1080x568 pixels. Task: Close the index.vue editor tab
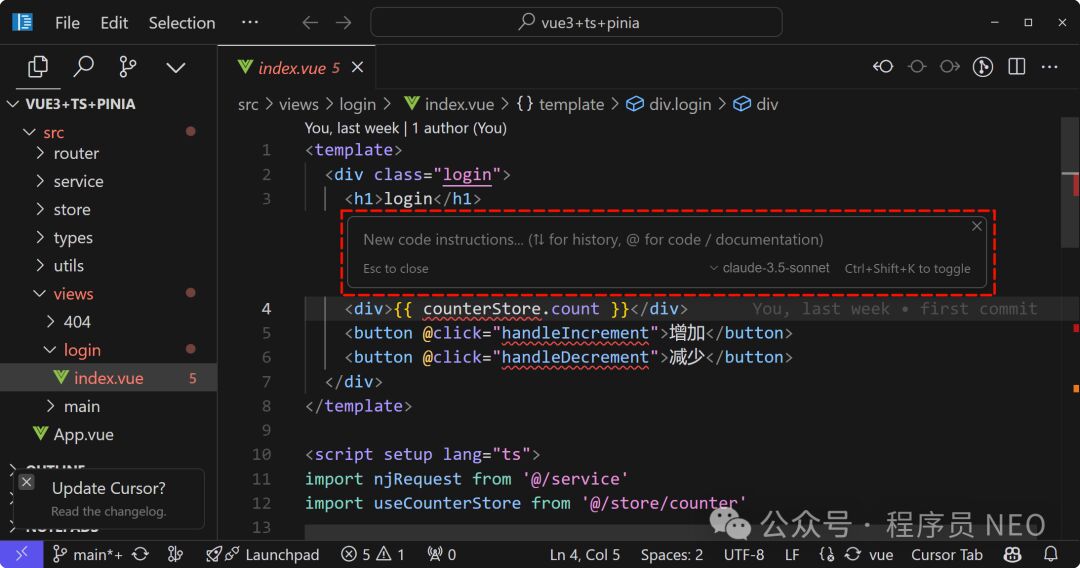coord(358,67)
